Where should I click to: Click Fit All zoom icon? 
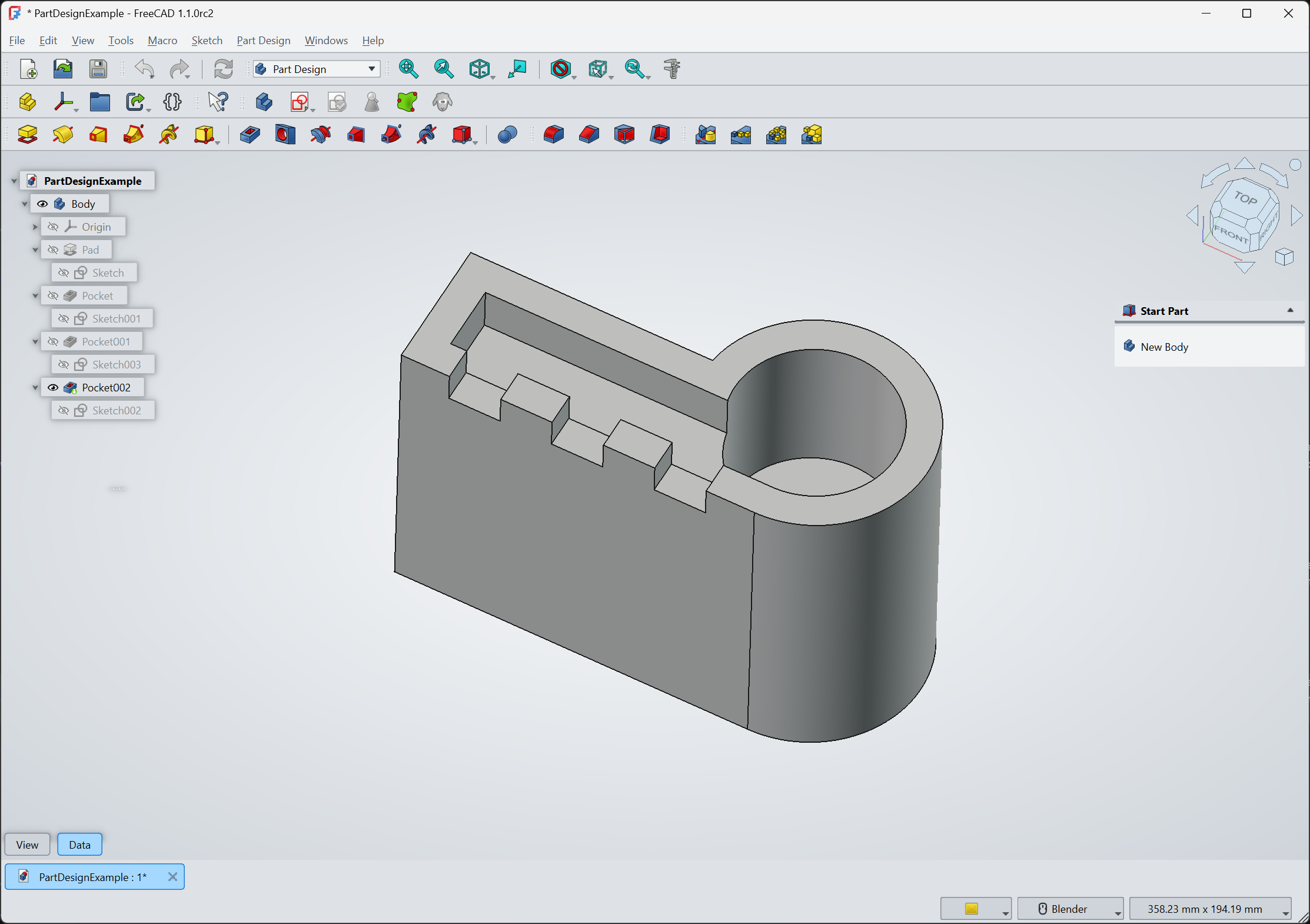(x=408, y=69)
